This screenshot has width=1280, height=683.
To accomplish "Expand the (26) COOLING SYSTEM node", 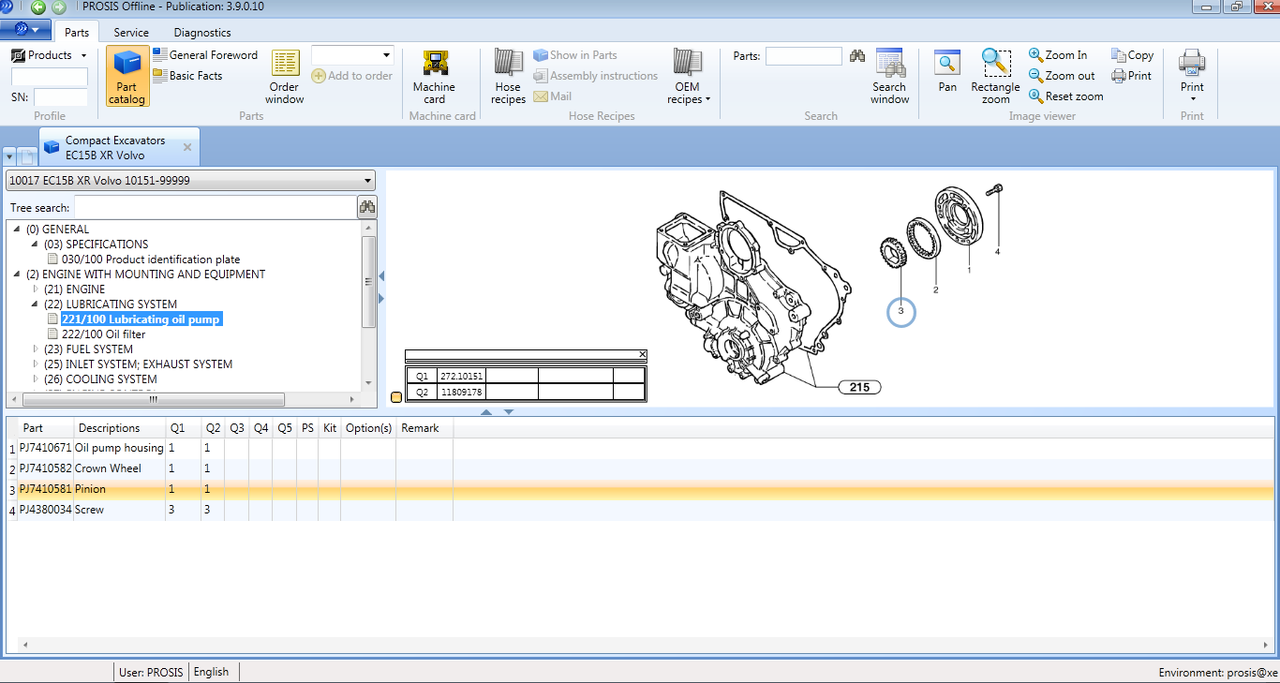I will coord(36,379).
